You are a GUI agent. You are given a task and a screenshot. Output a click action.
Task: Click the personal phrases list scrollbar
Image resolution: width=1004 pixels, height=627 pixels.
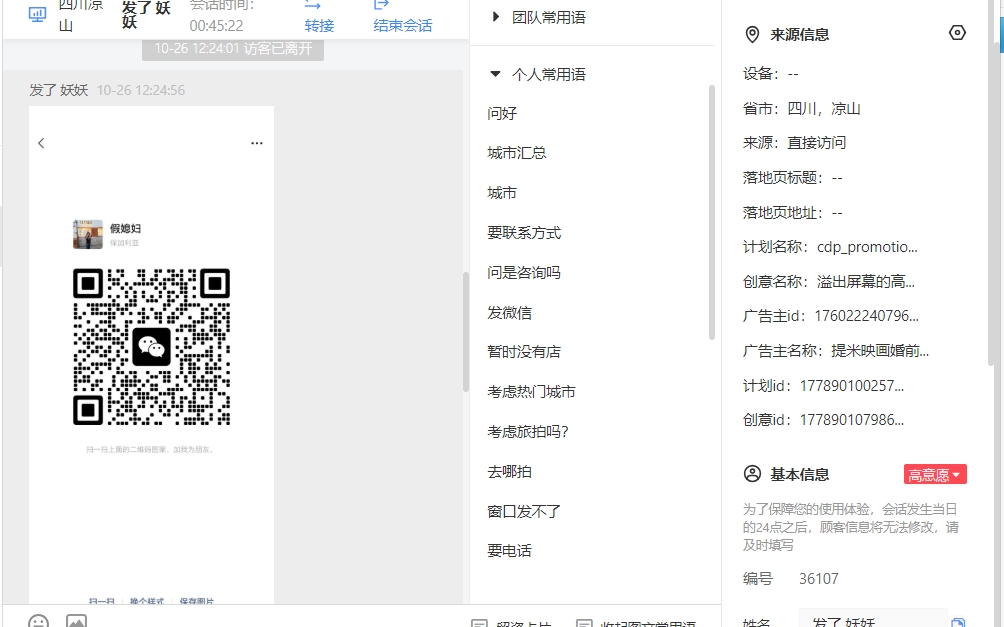tap(711, 212)
